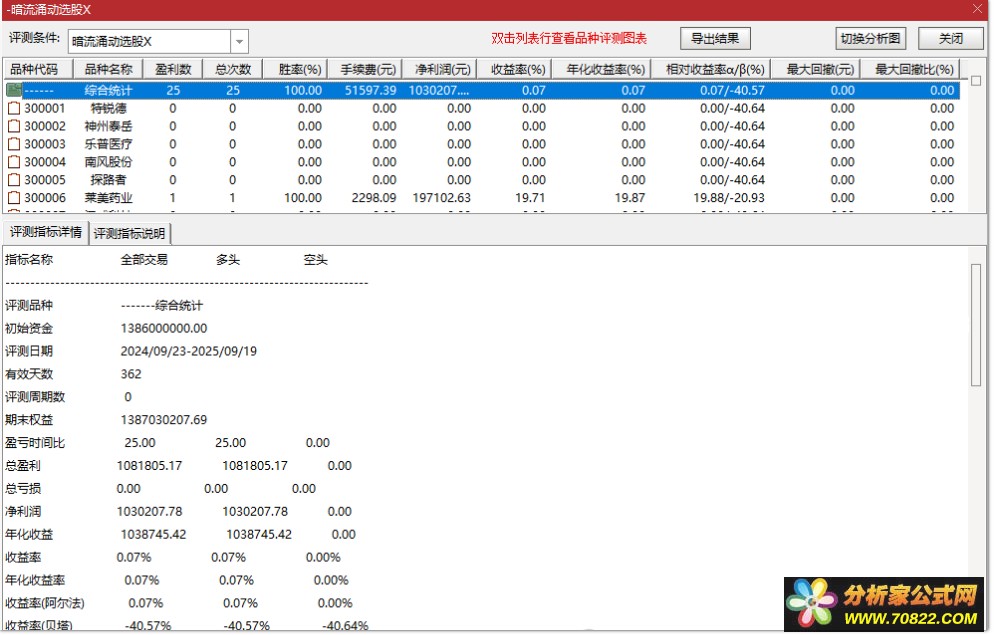
Task: Click the 多头 column heading
Action: click(228, 260)
